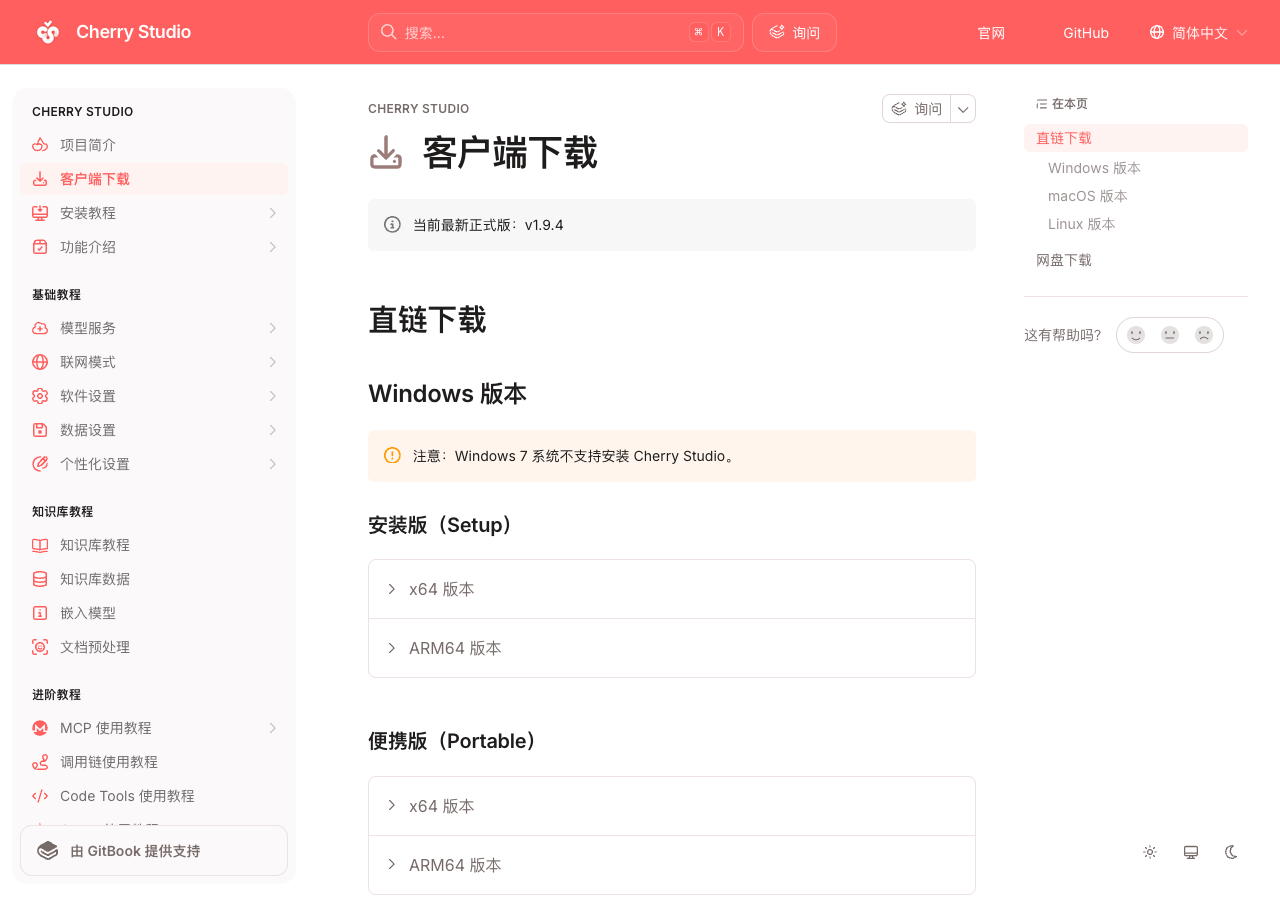
Task: Open 知识库教程 page in sidebar
Action: coord(154,545)
